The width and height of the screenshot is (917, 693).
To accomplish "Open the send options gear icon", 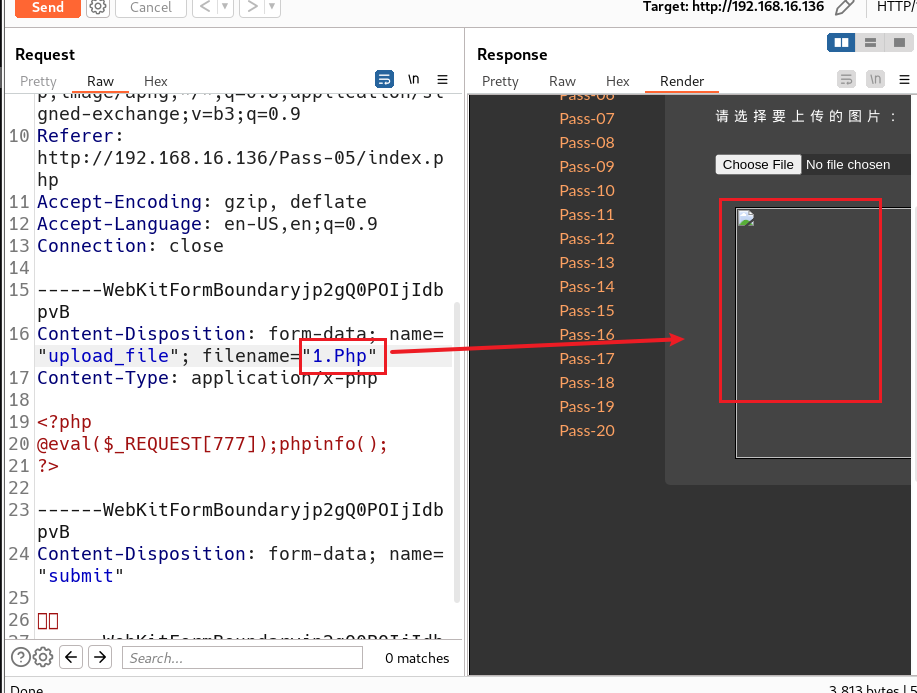I will (98, 7).
